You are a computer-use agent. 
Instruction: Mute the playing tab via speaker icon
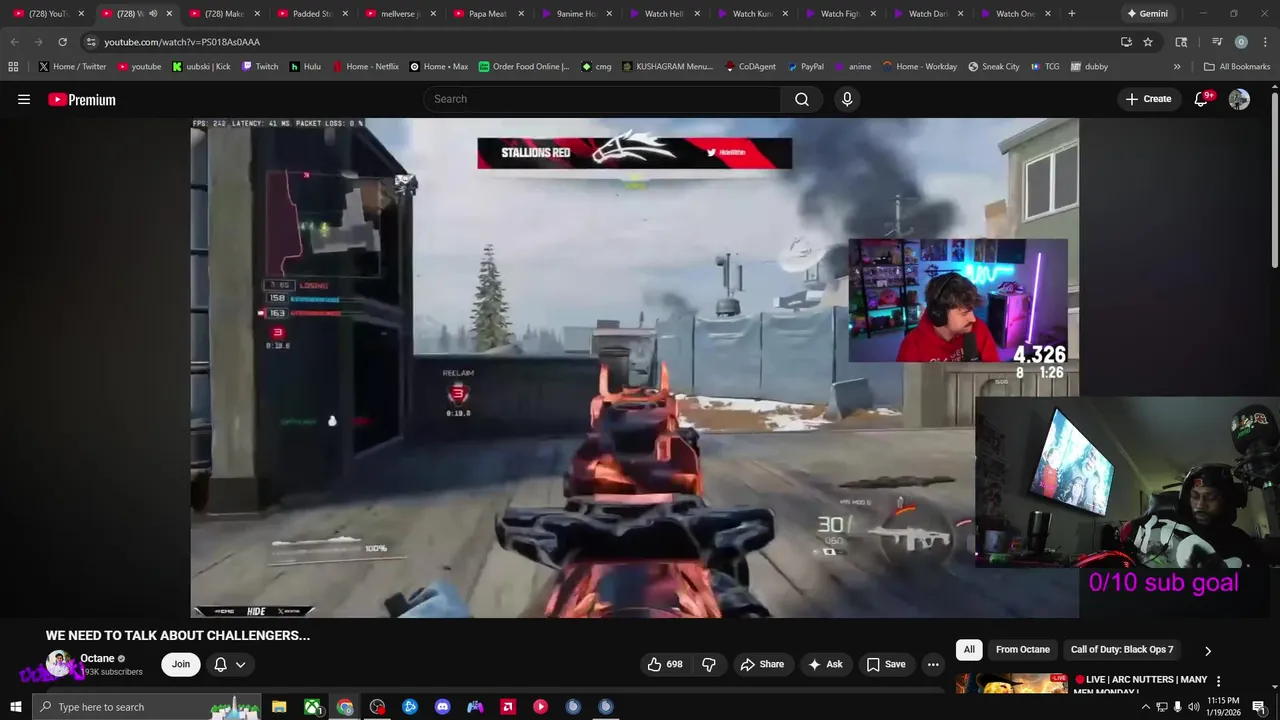pos(153,14)
